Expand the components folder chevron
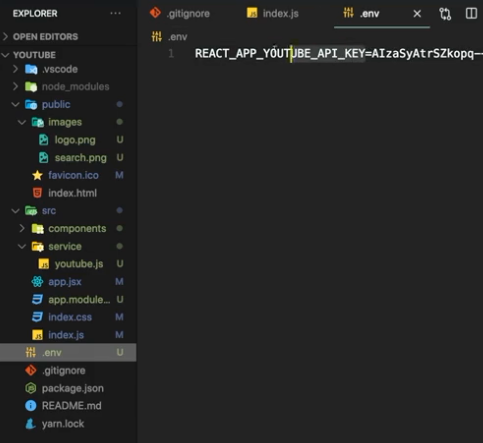483x443 pixels. [x=22, y=228]
